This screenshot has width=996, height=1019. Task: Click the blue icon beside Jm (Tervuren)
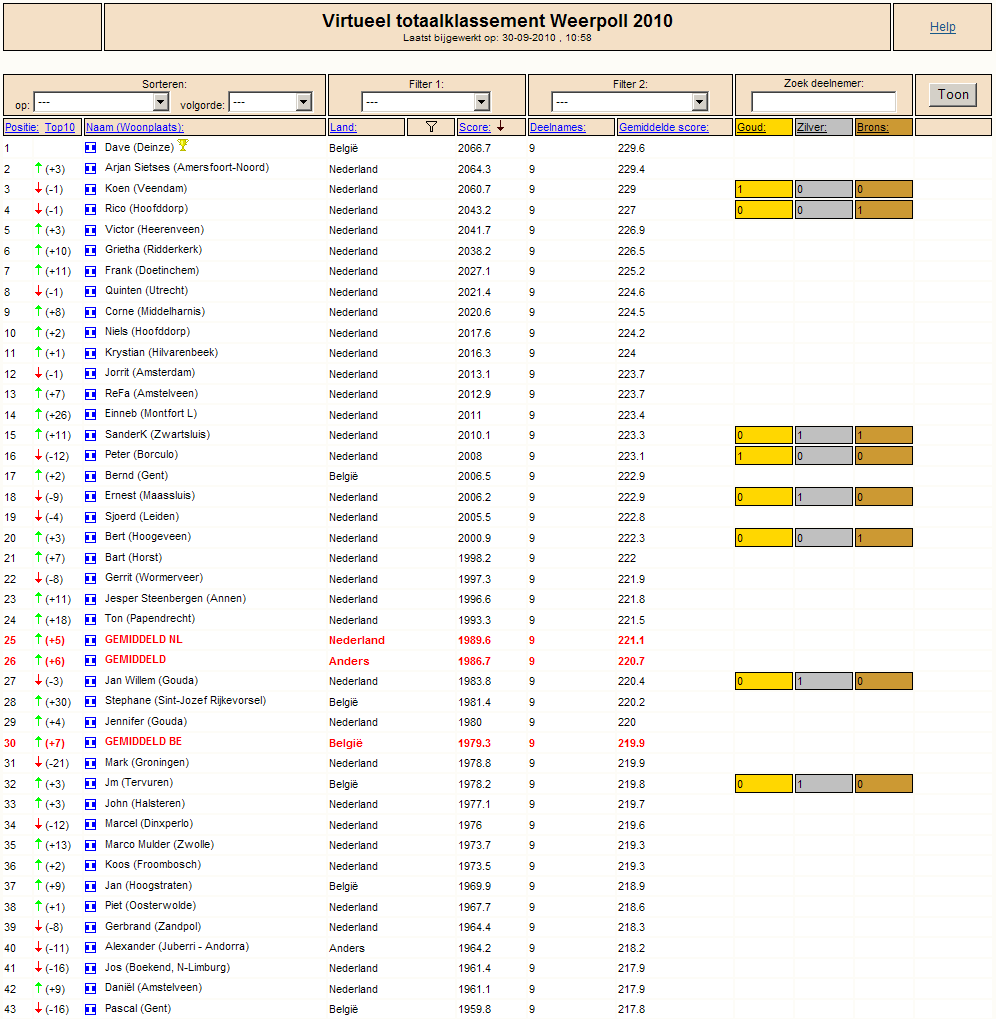click(90, 783)
